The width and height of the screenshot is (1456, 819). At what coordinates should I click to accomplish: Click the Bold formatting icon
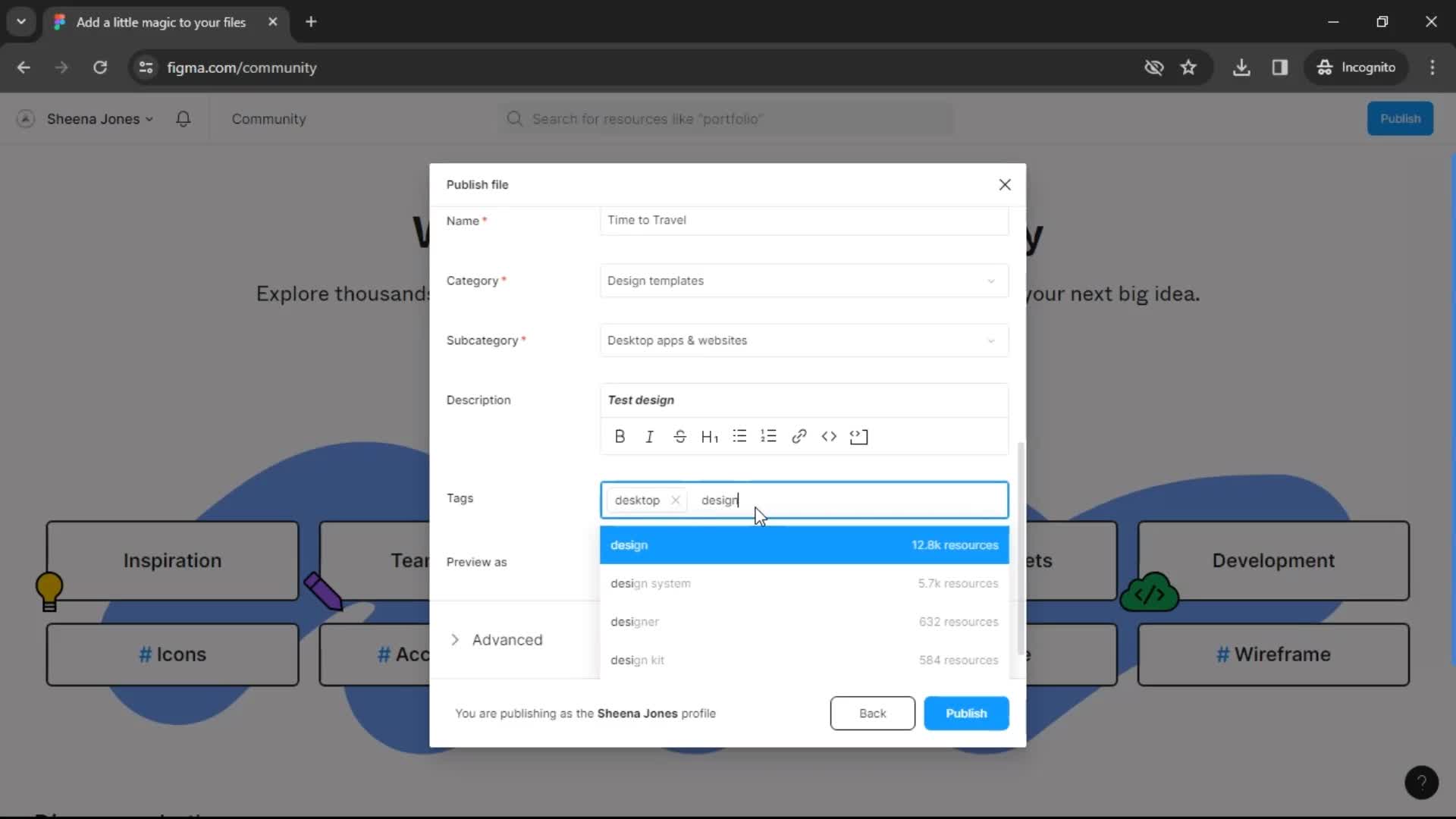click(x=620, y=436)
